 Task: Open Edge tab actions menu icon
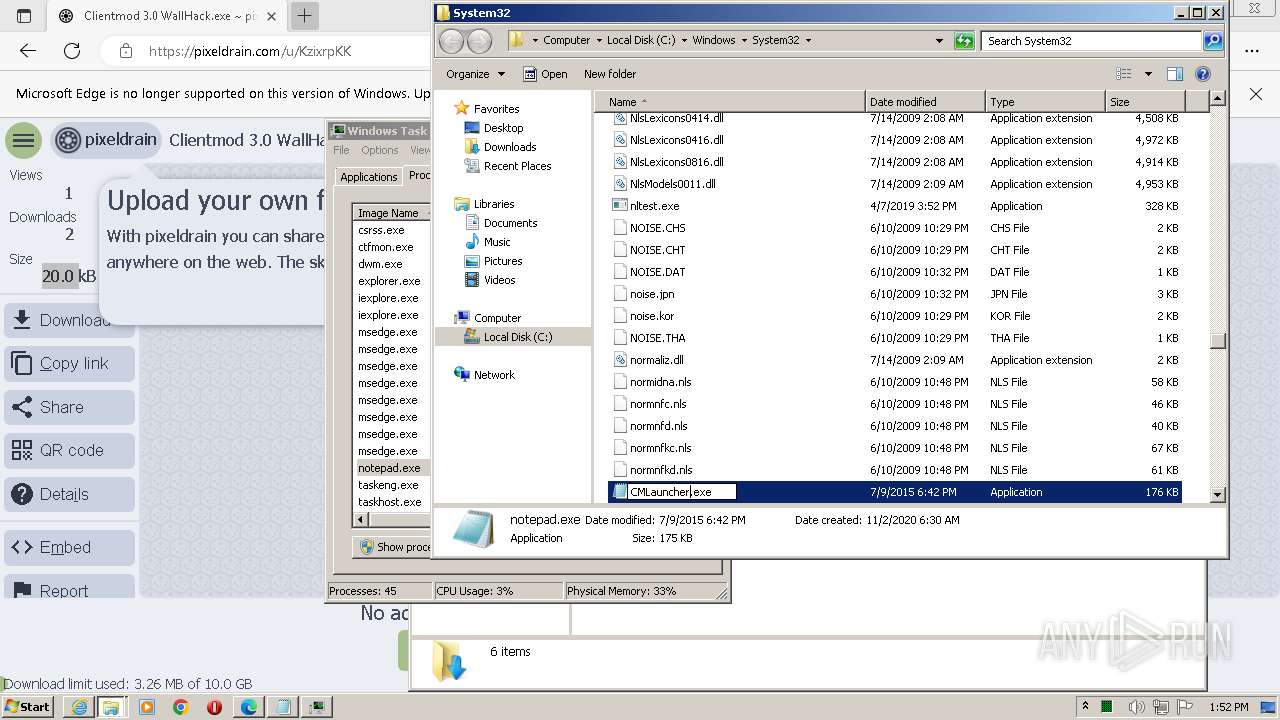click(x=24, y=16)
